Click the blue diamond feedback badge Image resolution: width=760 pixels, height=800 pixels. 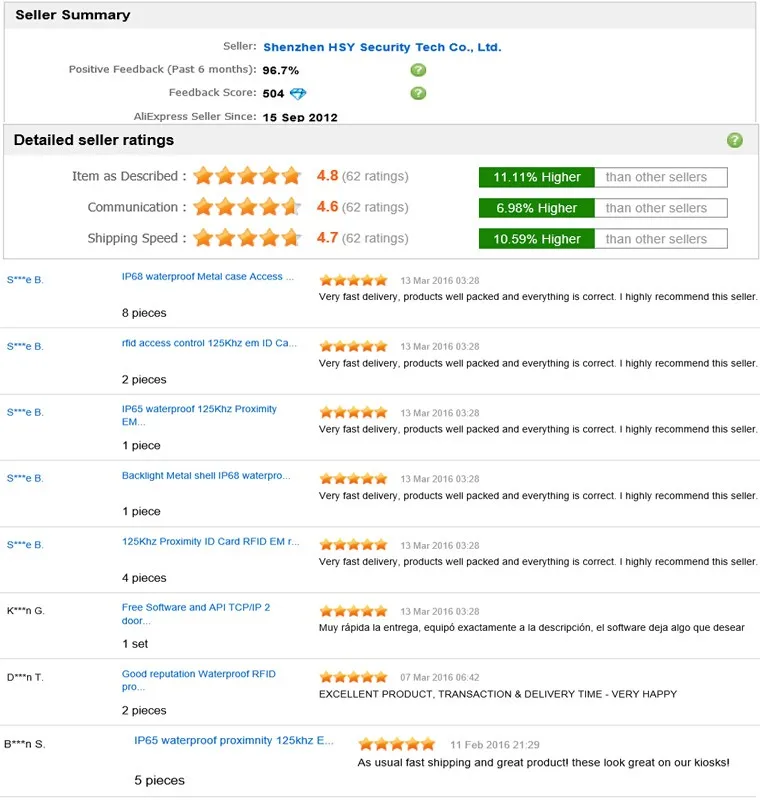tap(298, 93)
